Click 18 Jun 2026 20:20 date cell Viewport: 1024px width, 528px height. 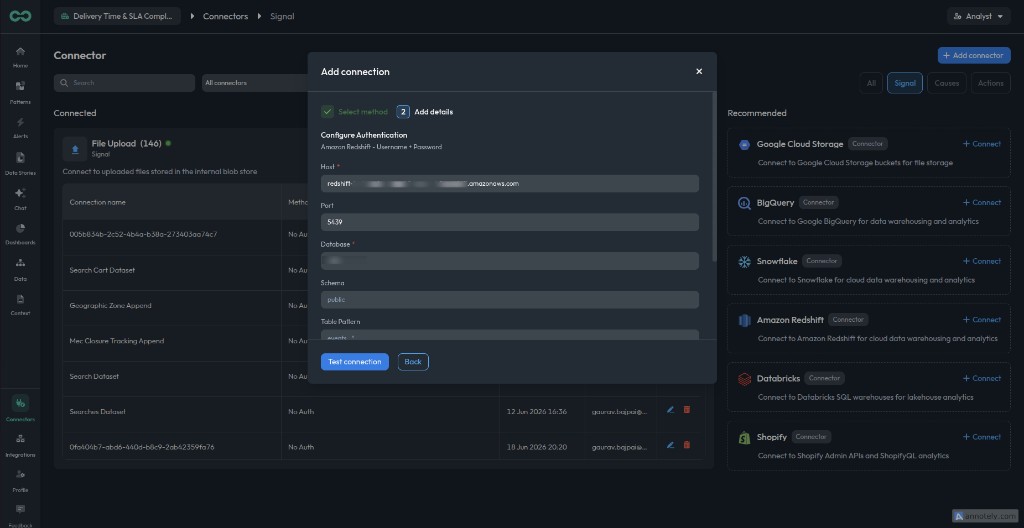(537, 447)
